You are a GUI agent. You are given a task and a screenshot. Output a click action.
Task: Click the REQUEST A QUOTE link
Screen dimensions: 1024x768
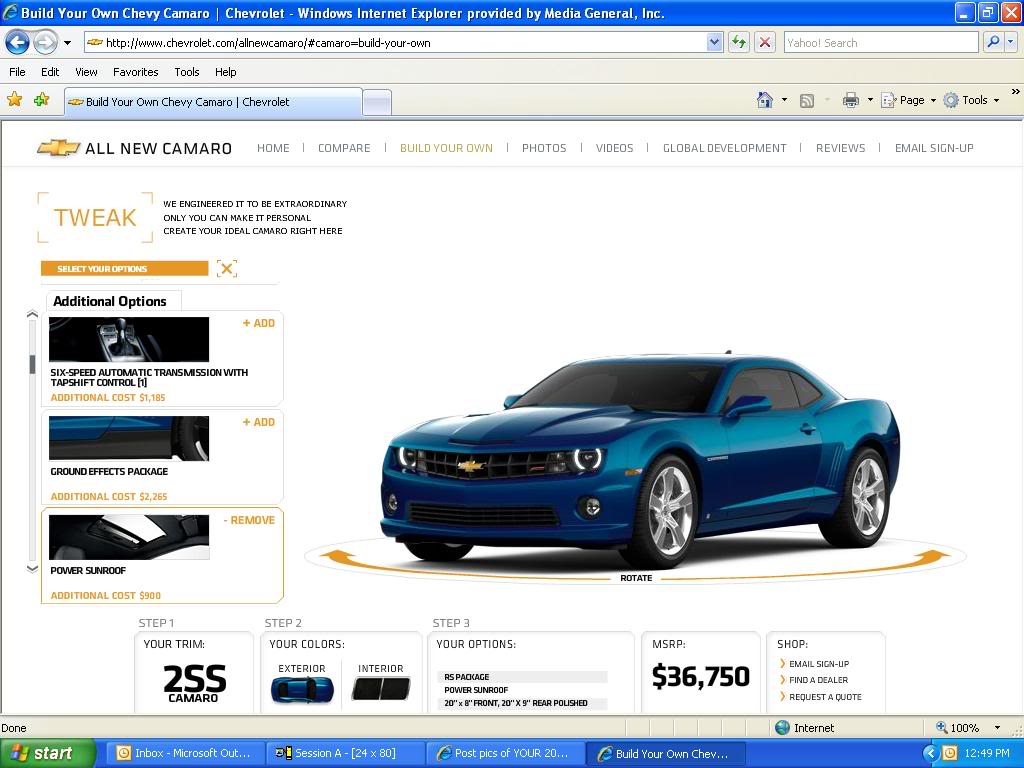(x=825, y=697)
